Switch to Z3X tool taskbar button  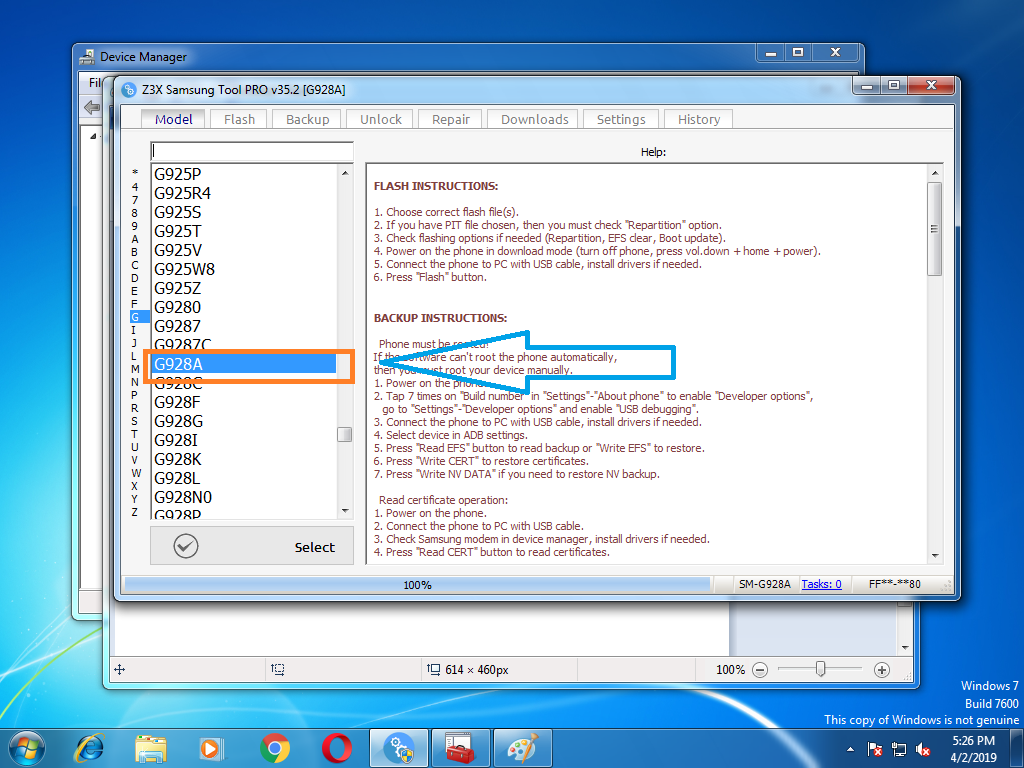click(x=399, y=748)
